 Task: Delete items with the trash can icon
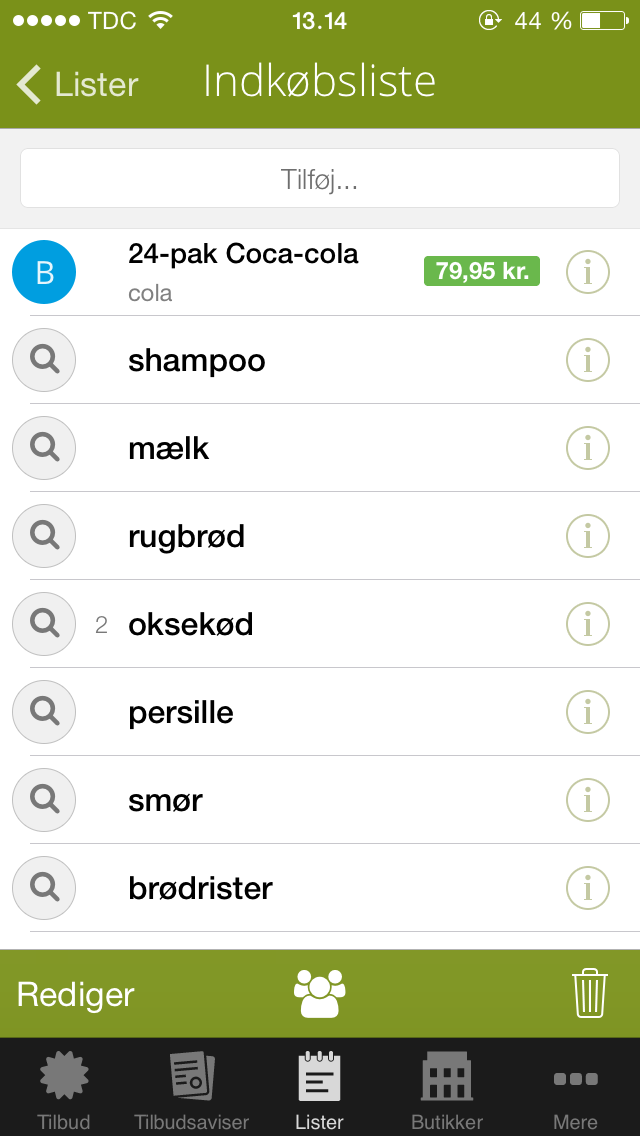589,994
